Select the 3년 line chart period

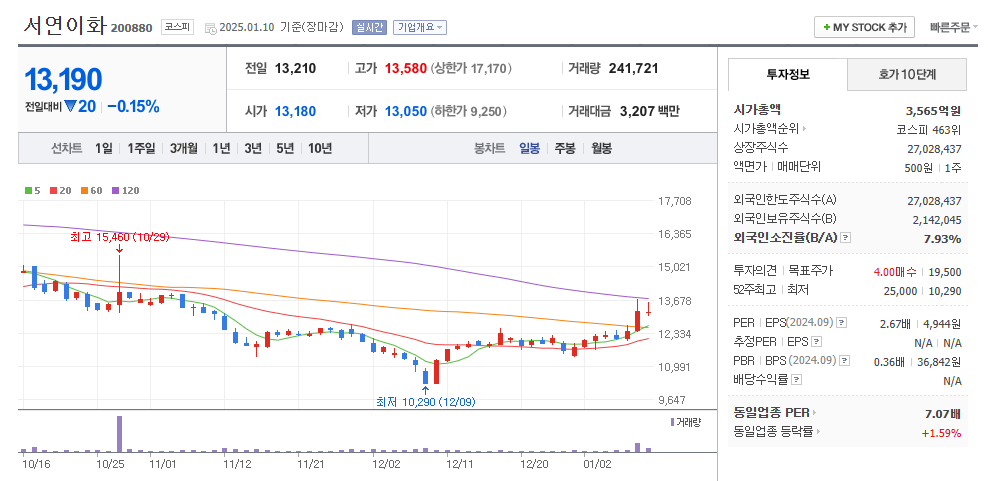pyautogui.click(x=253, y=149)
